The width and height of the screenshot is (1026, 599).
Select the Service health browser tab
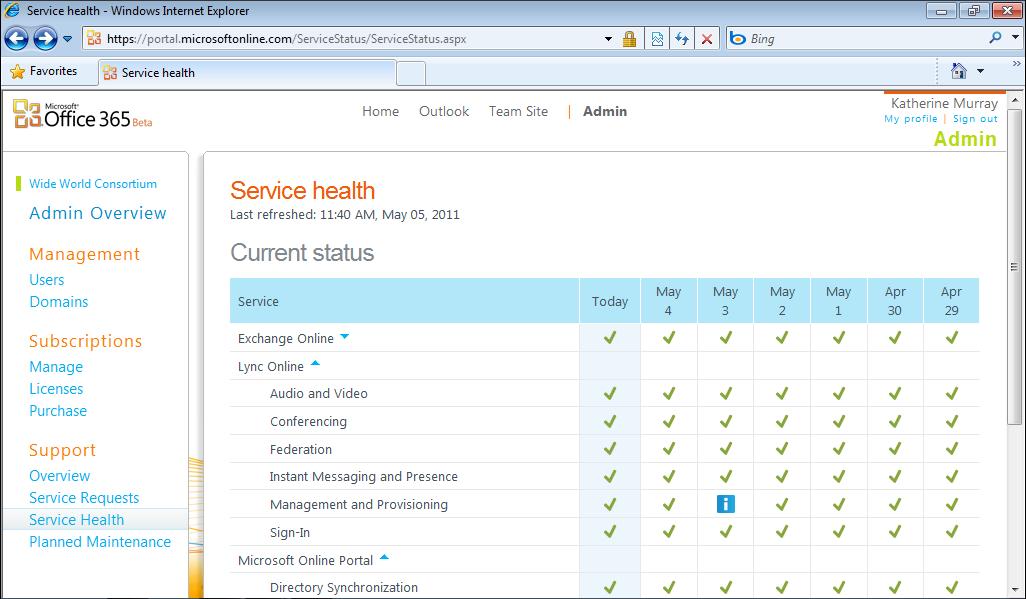[x=247, y=73]
